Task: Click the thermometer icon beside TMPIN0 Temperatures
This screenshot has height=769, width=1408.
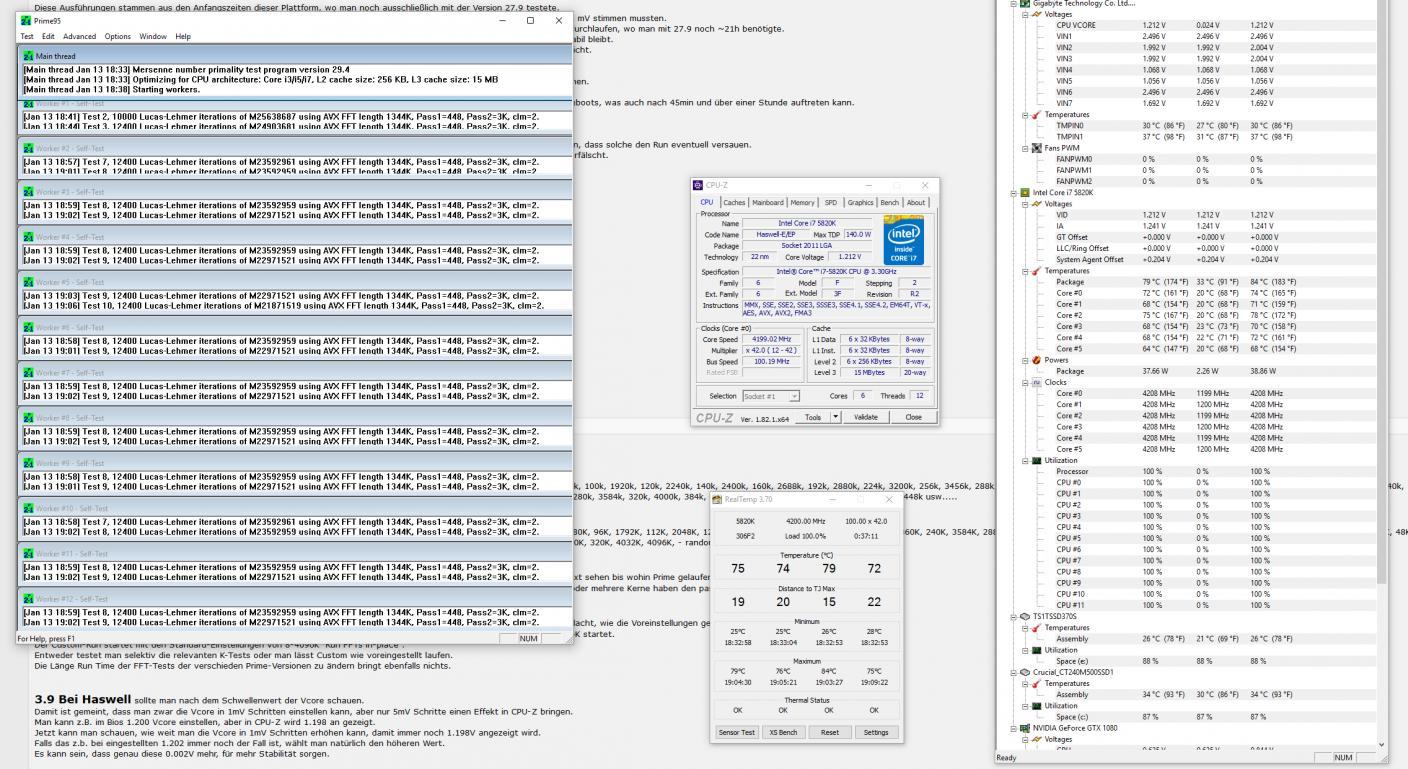Action: tap(1035, 115)
